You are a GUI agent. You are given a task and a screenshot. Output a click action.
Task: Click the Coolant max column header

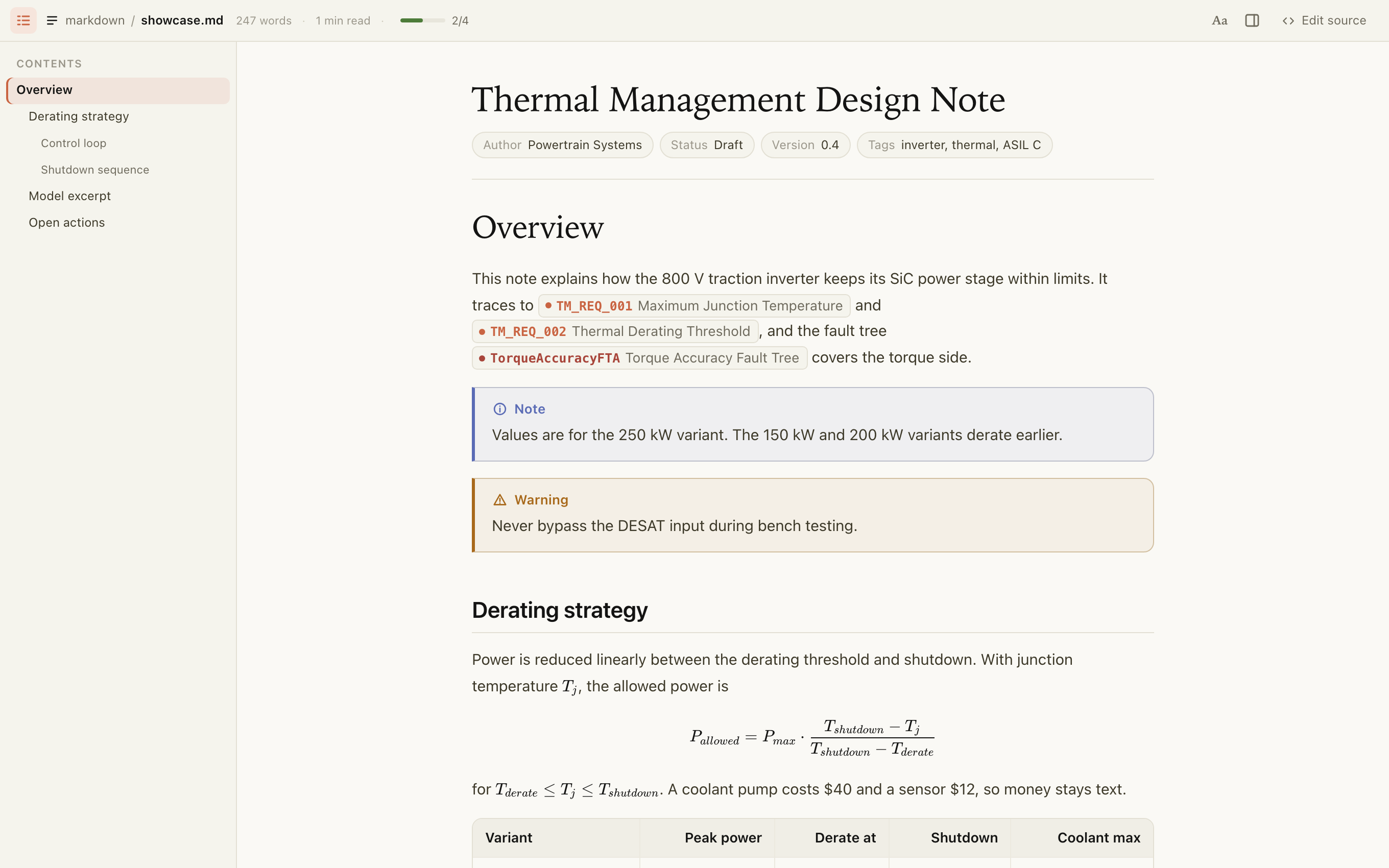pos(1082,838)
